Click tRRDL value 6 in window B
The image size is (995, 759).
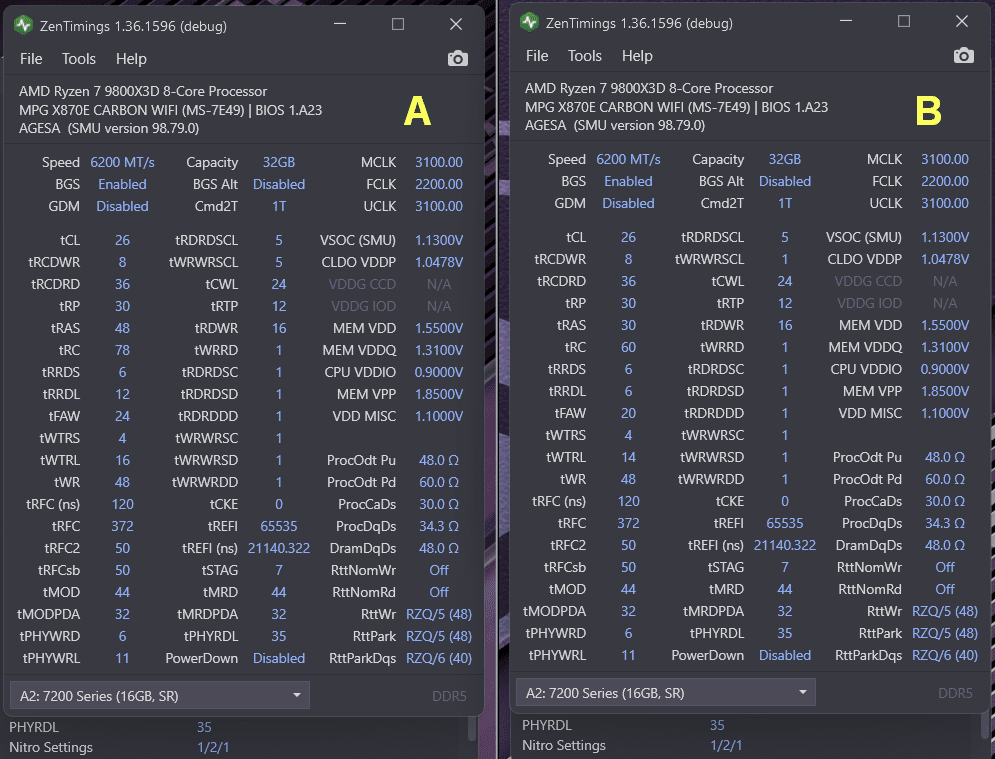pyautogui.click(x=628, y=391)
